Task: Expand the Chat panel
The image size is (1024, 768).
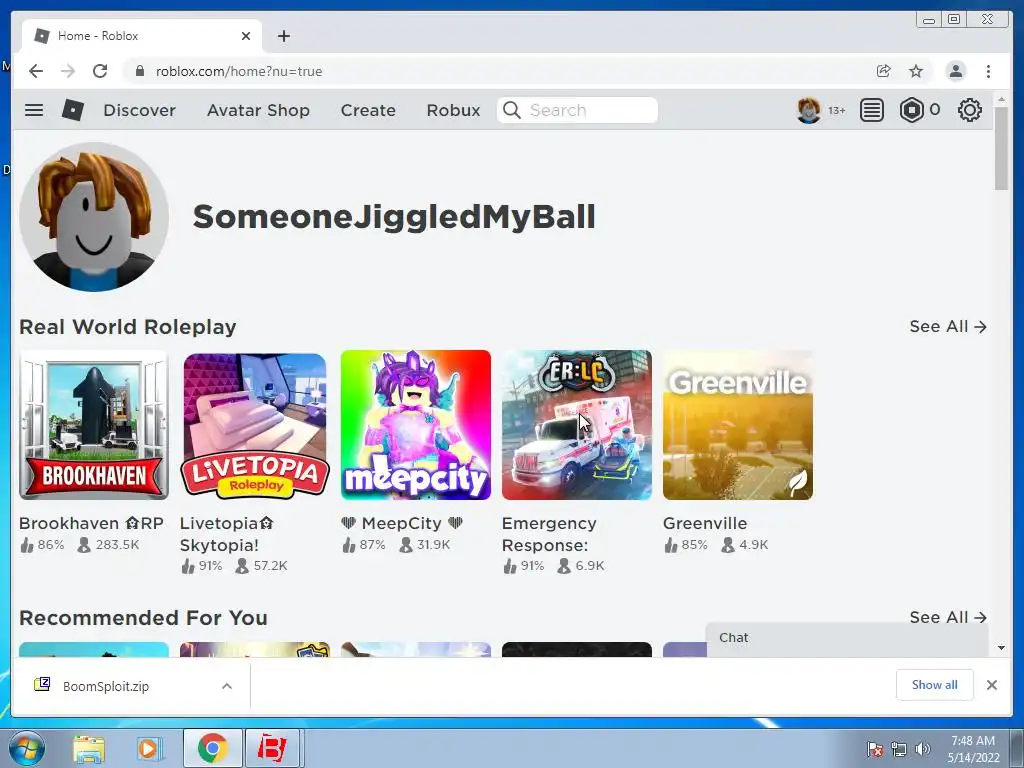Action: pos(847,639)
